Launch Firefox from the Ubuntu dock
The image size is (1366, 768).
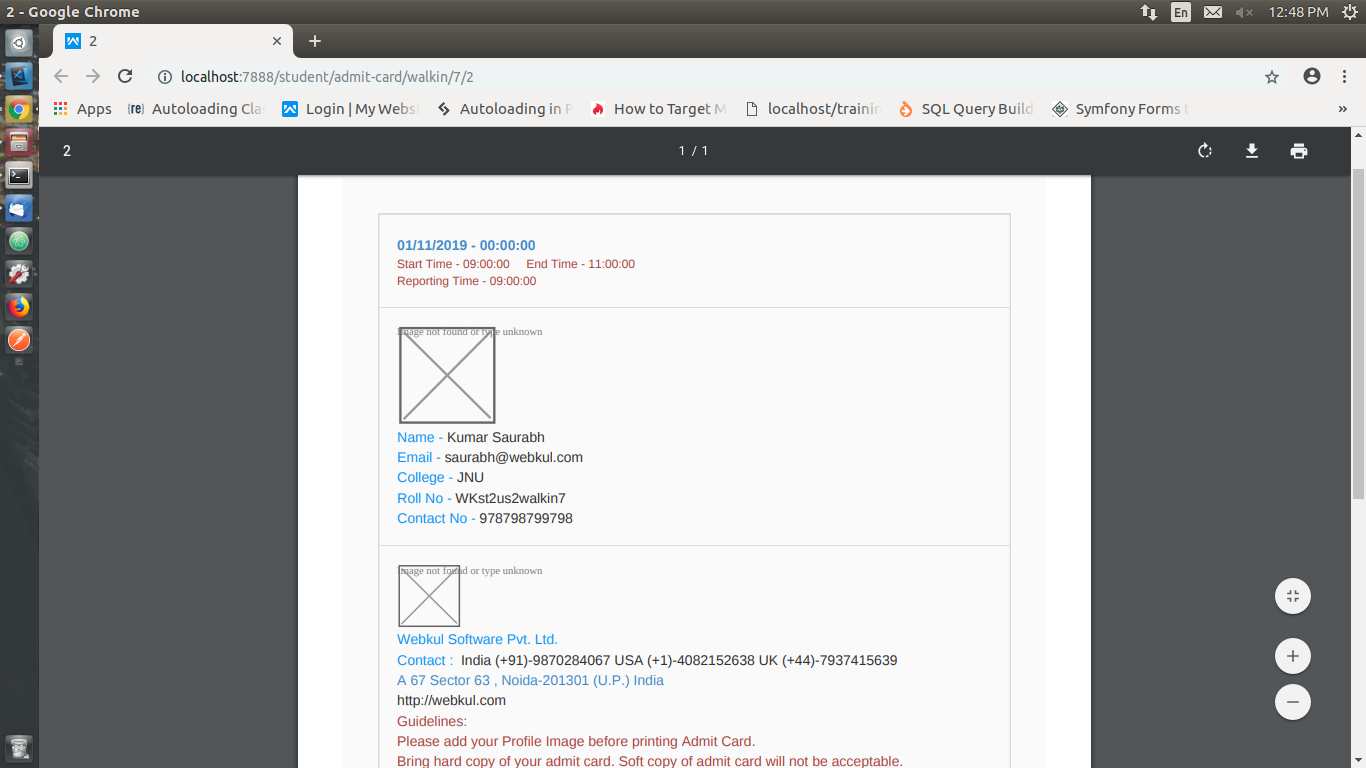click(19, 307)
